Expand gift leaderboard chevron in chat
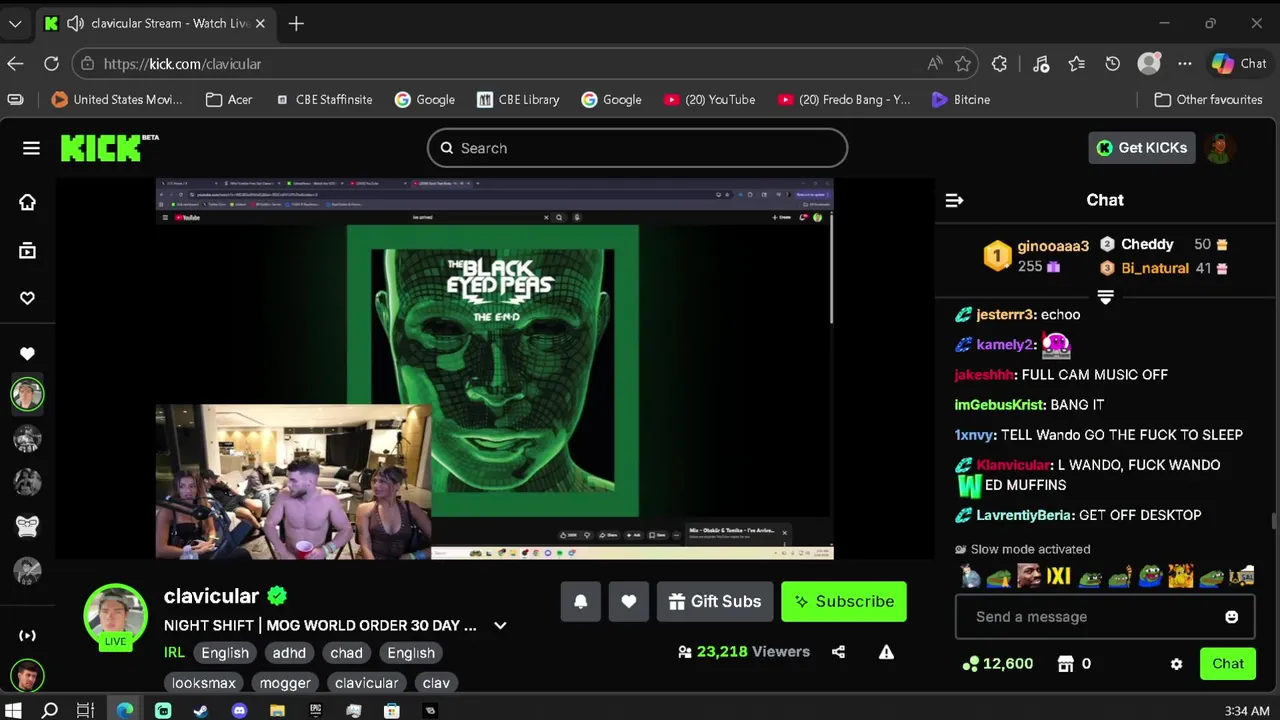Viewport: 1280px width, 720px height. (1105, 297)
